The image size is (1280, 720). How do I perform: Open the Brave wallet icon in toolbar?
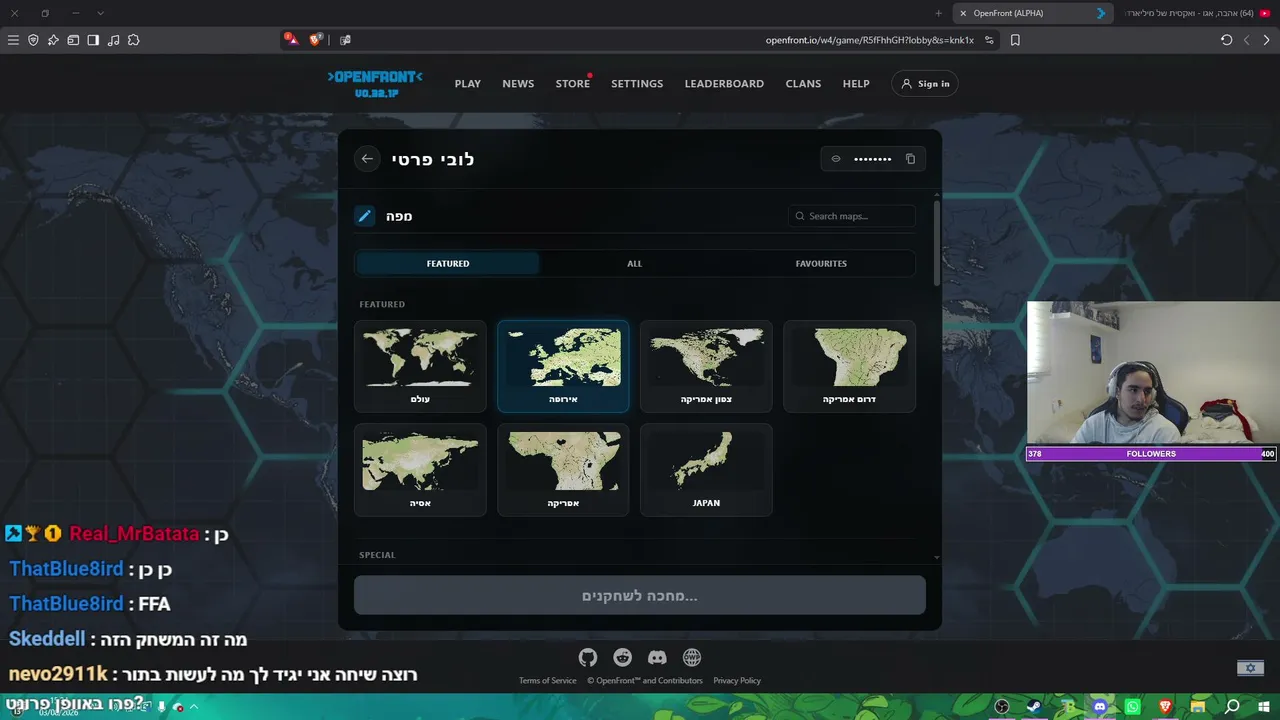click(x=73, y=40)
